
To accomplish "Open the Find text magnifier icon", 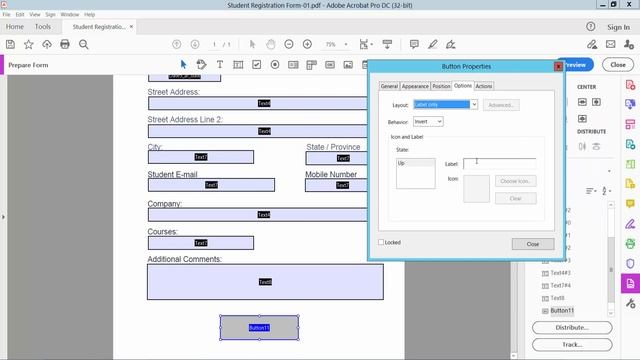I will point(84,44).
